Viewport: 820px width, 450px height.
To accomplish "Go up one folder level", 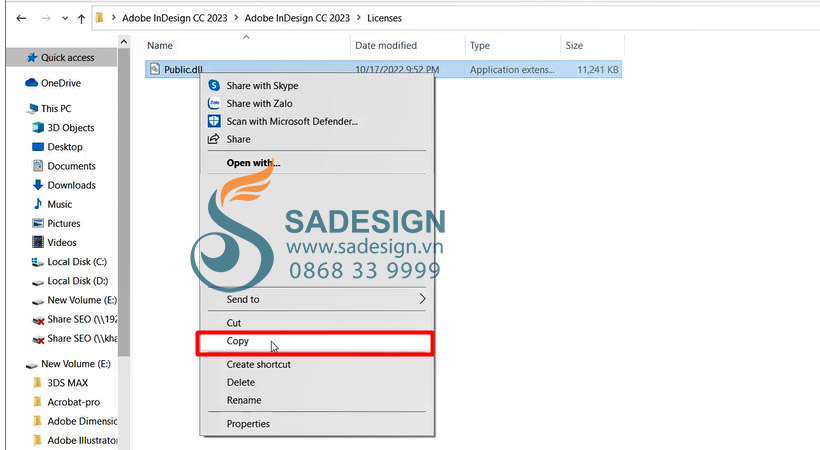I will (x=81, y=18).
